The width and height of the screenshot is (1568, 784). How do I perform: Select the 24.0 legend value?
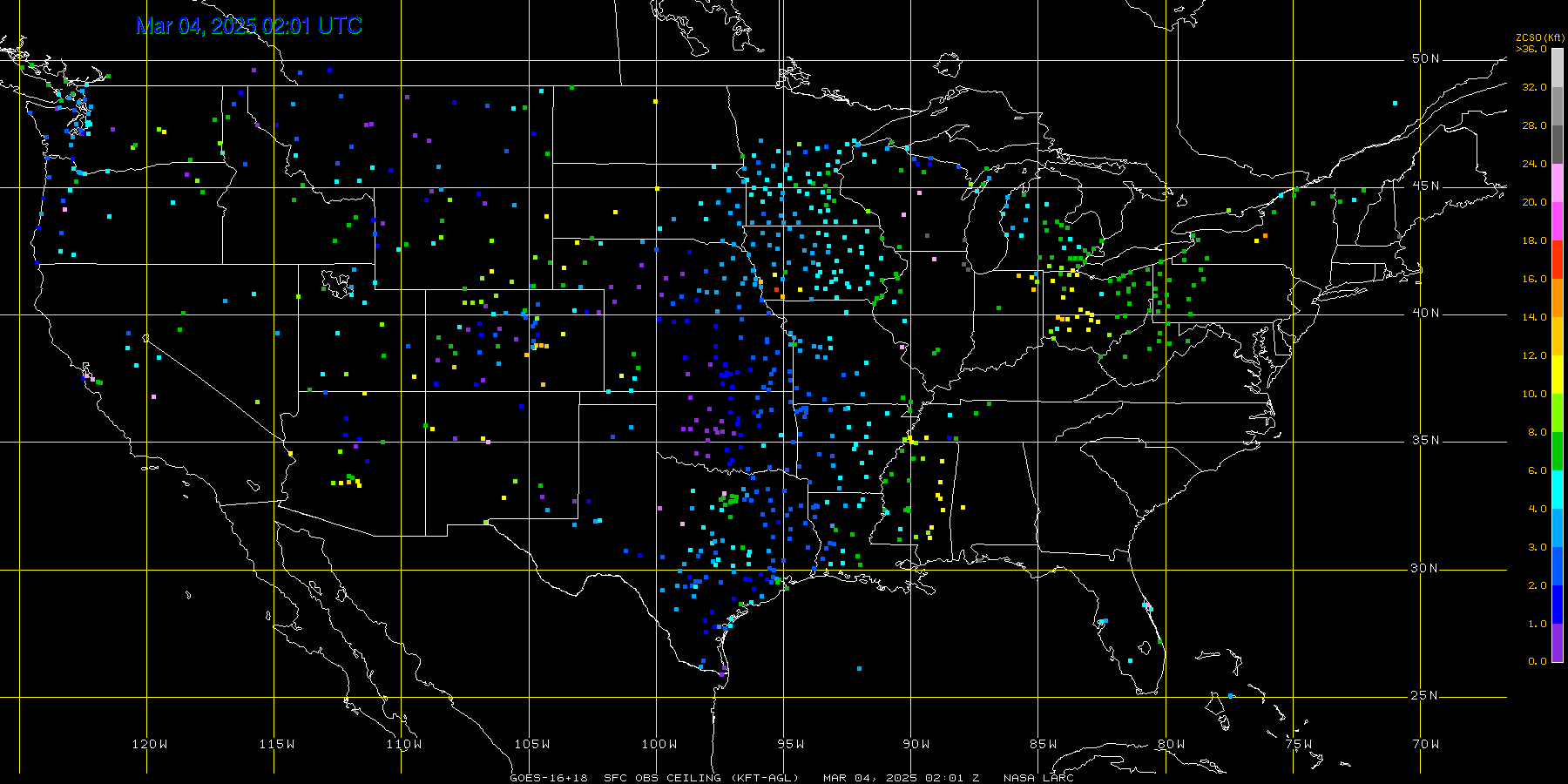pos(1534,164)
